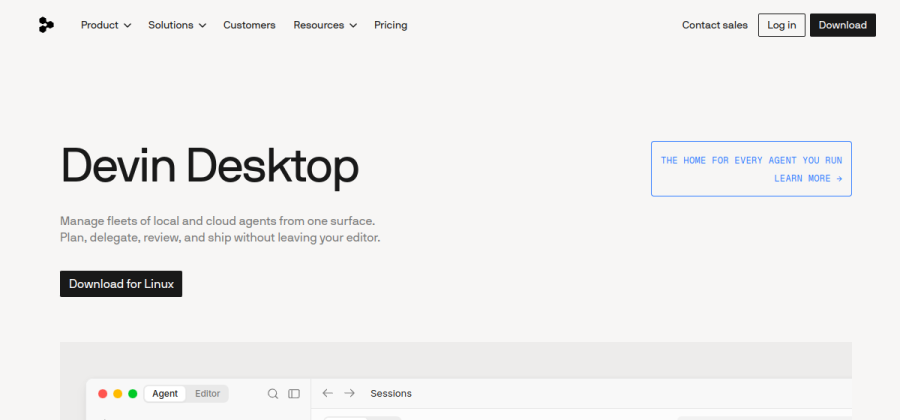Click Learn More with the arrow
This screenshot has width=900, height=420.
808,178
